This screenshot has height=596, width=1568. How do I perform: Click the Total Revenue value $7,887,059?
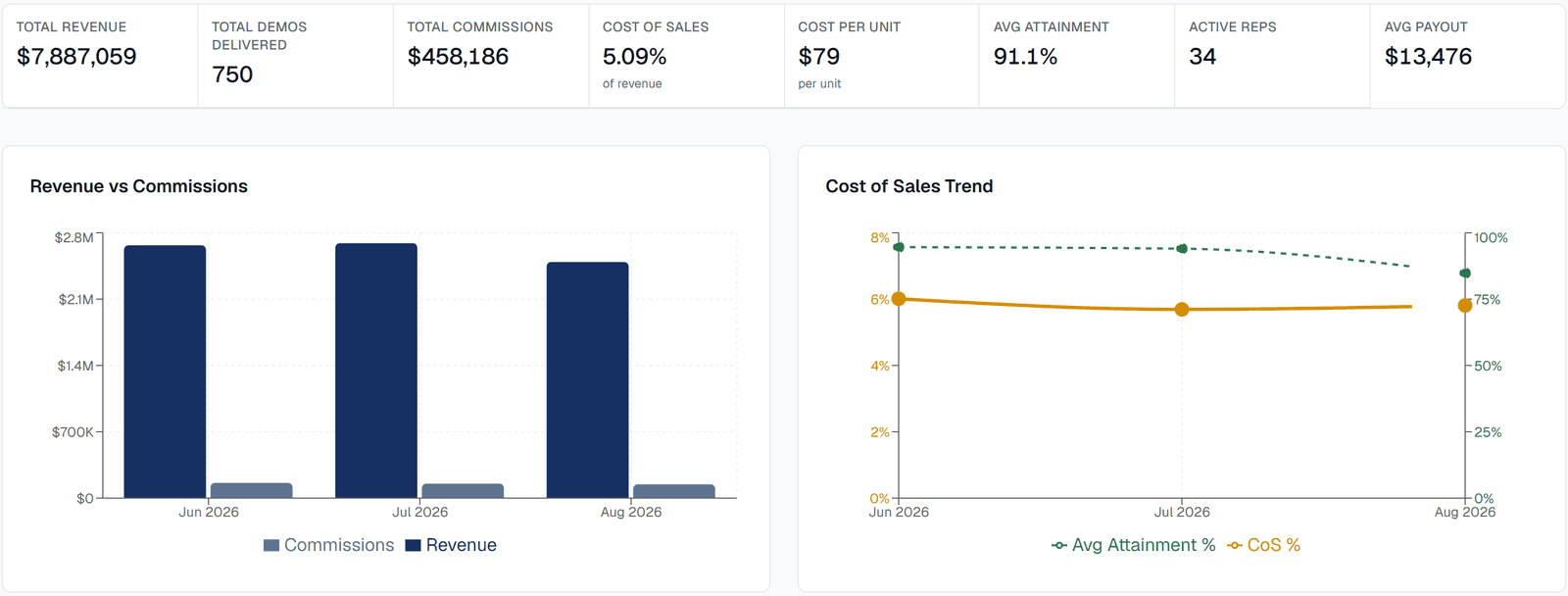coord(76,57)
